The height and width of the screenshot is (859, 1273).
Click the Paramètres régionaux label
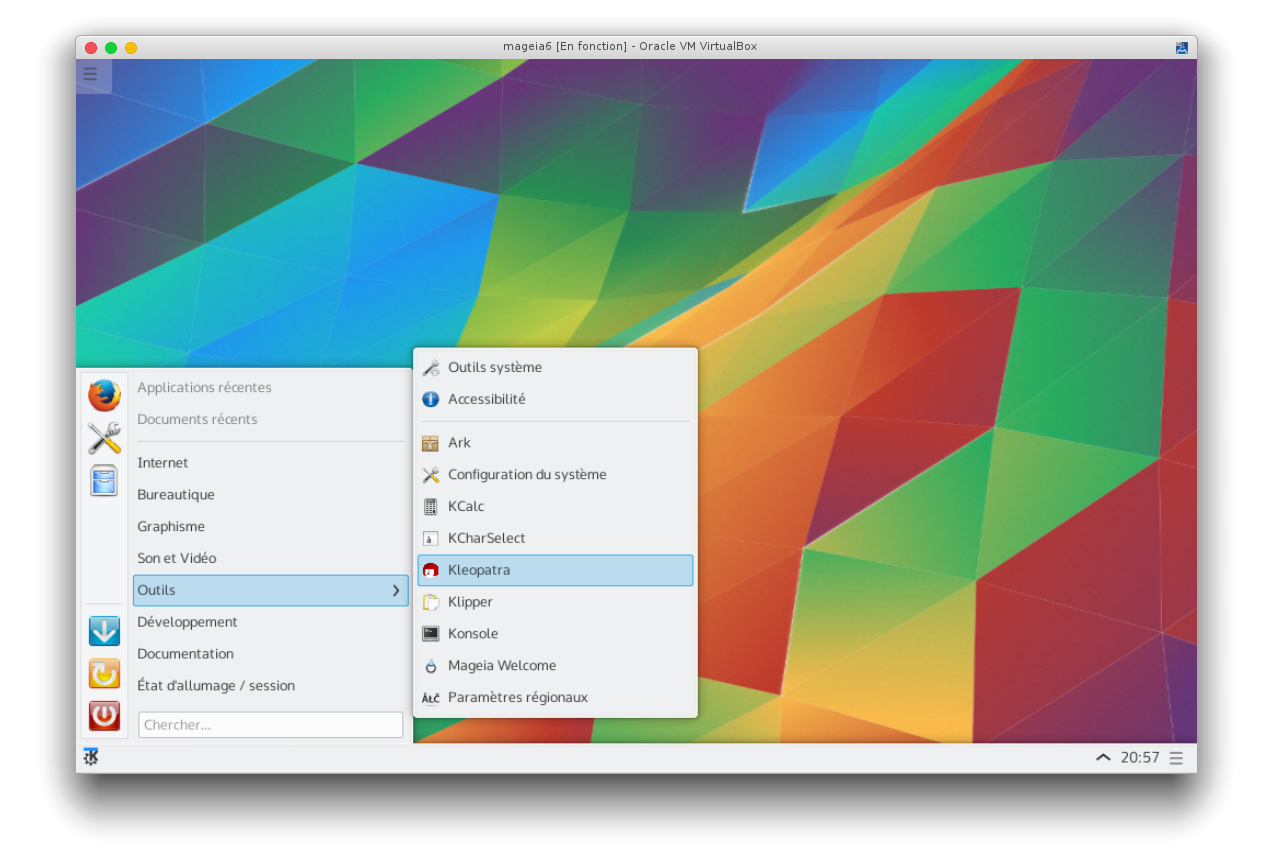(518, 698)
